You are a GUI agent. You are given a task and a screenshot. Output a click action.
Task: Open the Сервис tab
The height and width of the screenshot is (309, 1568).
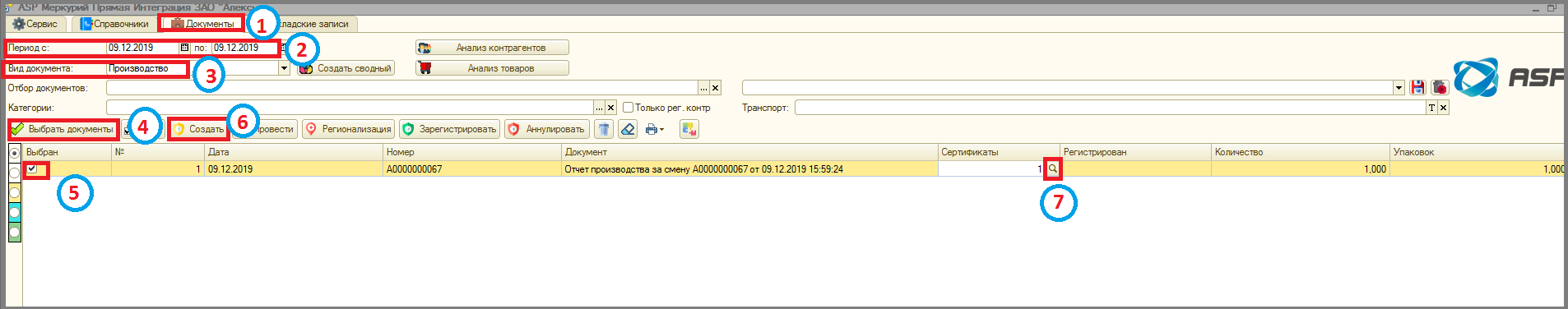point(35,24)
